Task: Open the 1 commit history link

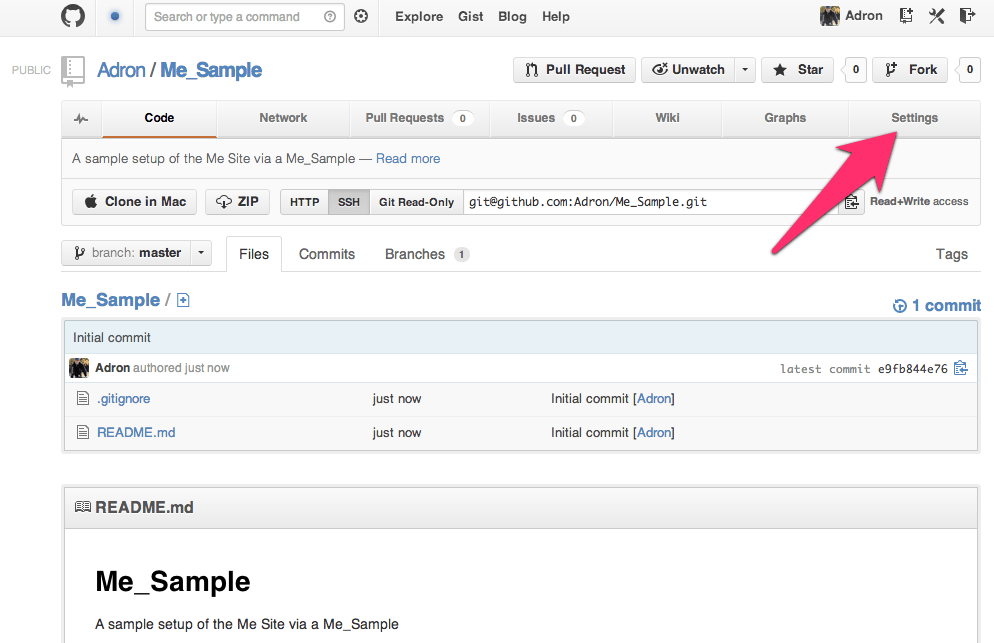Action: tap(937, 306)
